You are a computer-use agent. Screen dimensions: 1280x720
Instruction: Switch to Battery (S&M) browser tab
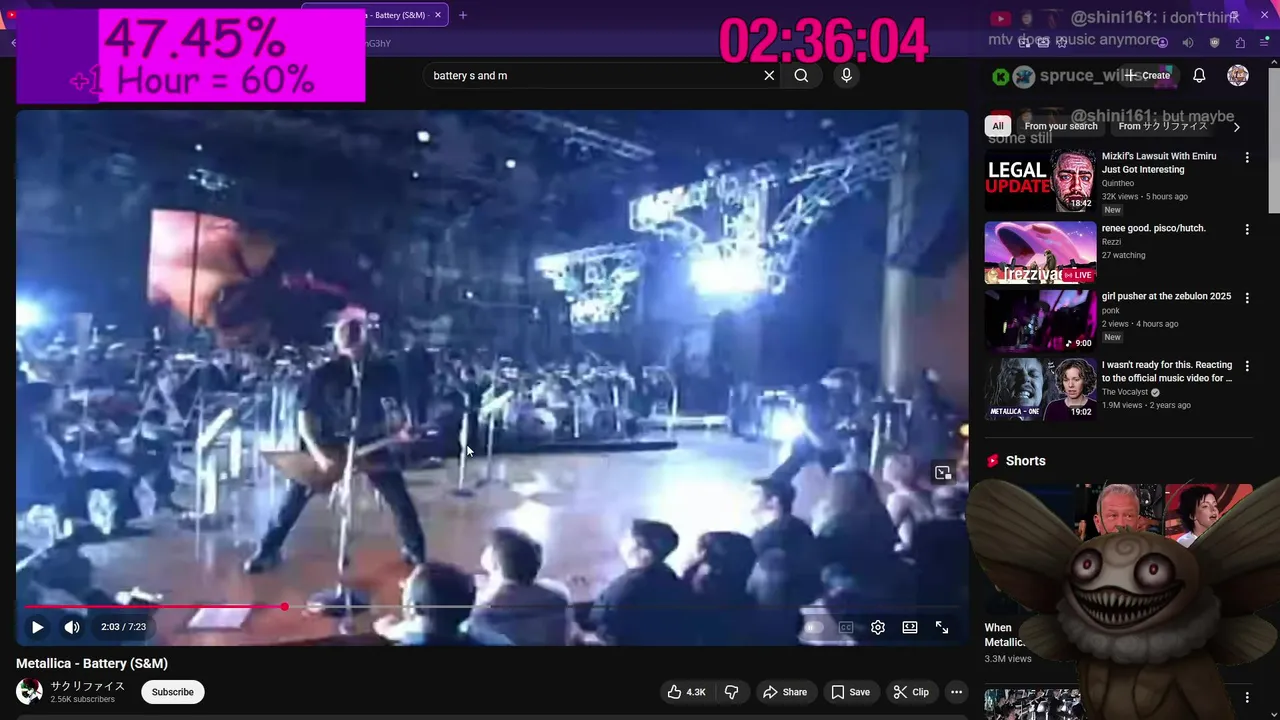374,15
